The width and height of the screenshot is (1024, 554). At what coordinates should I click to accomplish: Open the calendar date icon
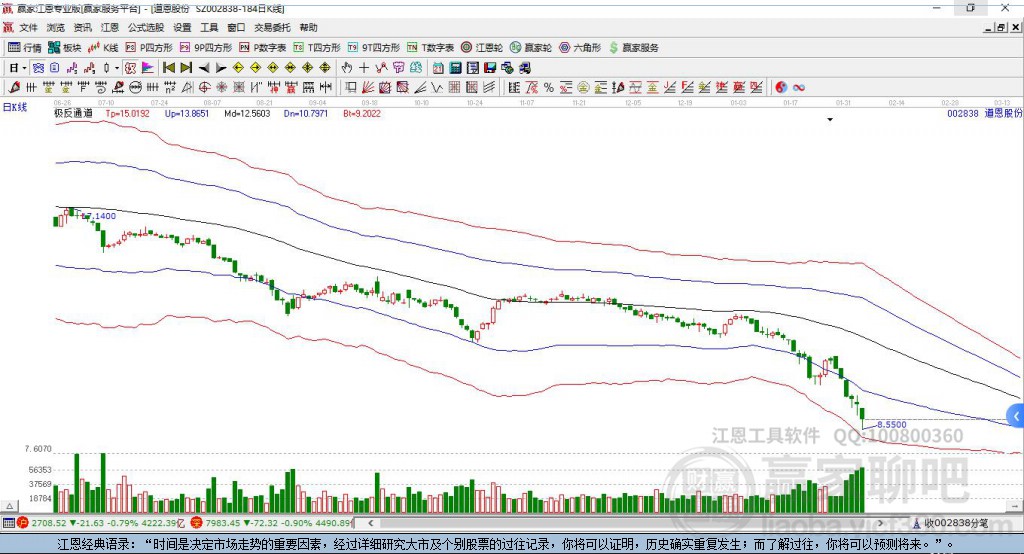coord(438,68)
